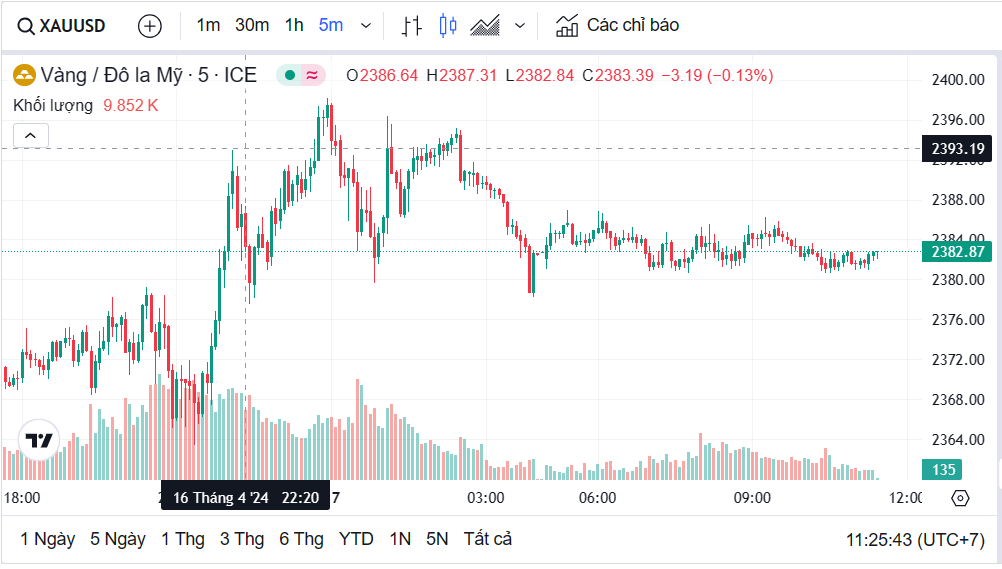Click the Tất cả range button
The image size is (1002, 569).
[x=487, y=539]
